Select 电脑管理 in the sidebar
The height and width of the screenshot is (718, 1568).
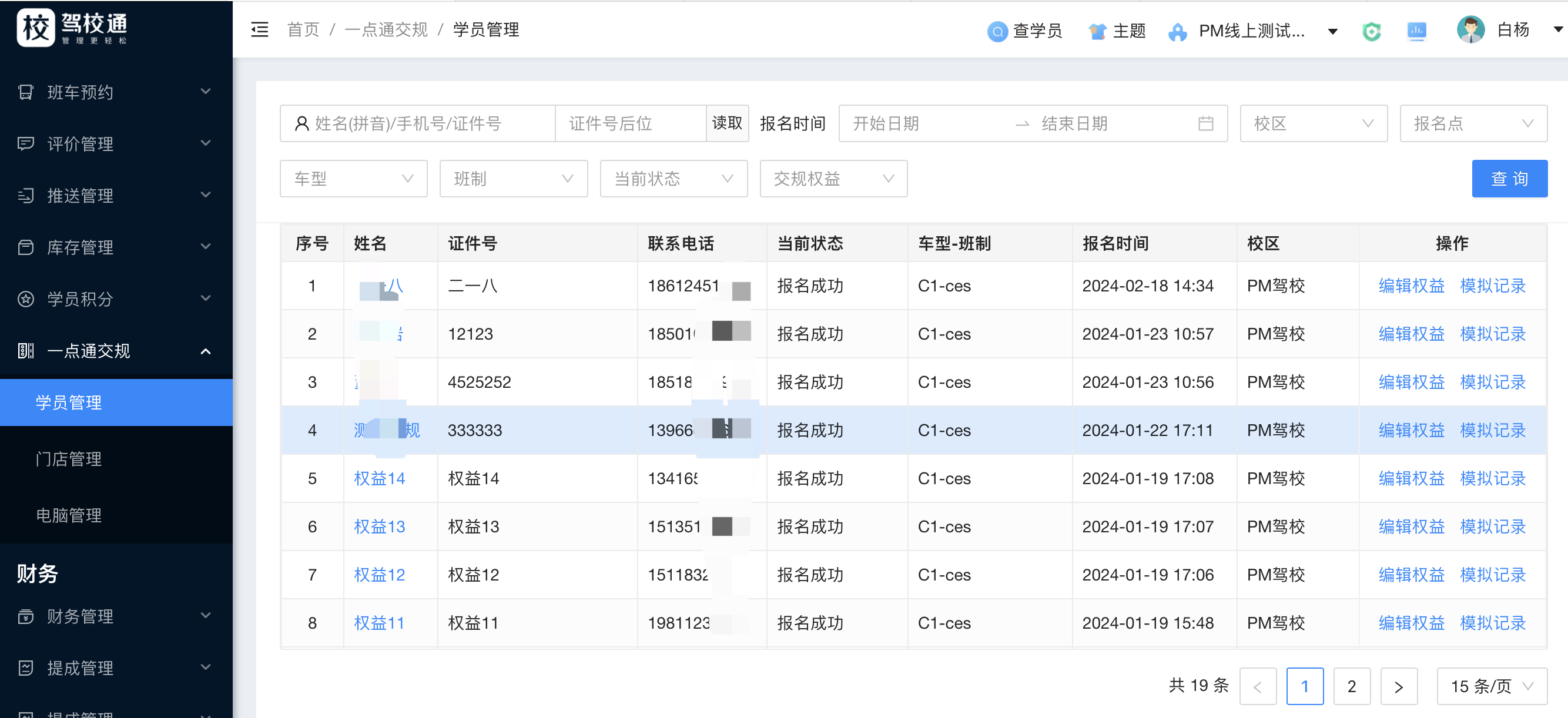[x=69, y=515]
